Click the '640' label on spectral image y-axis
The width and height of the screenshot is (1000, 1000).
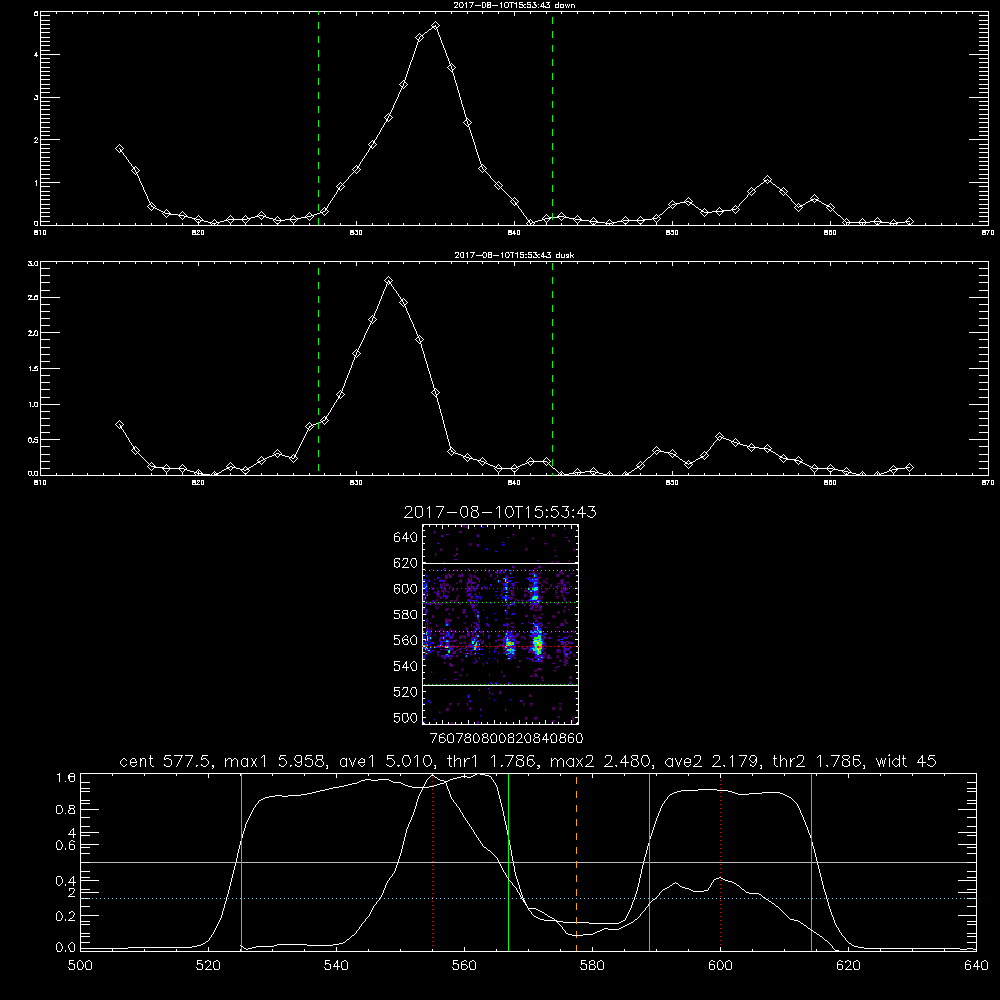click(406, 538)
